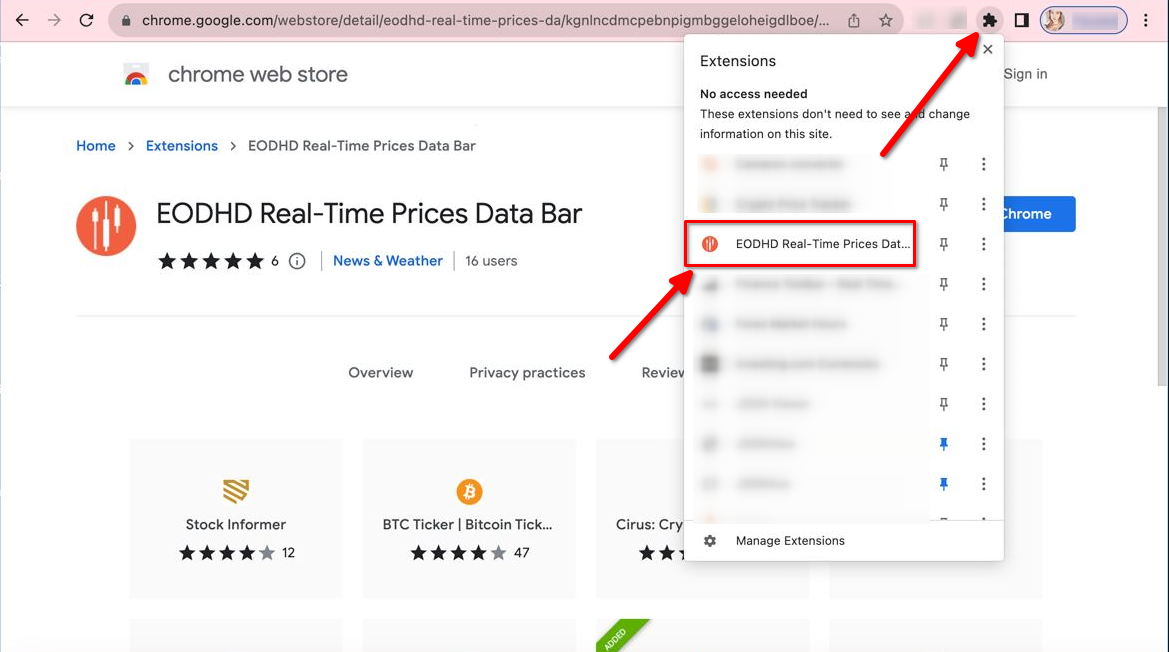The width and height of the screenshot is (1169, 652).
Task: Switch to the Reviews tab
Action: [663, 373]
